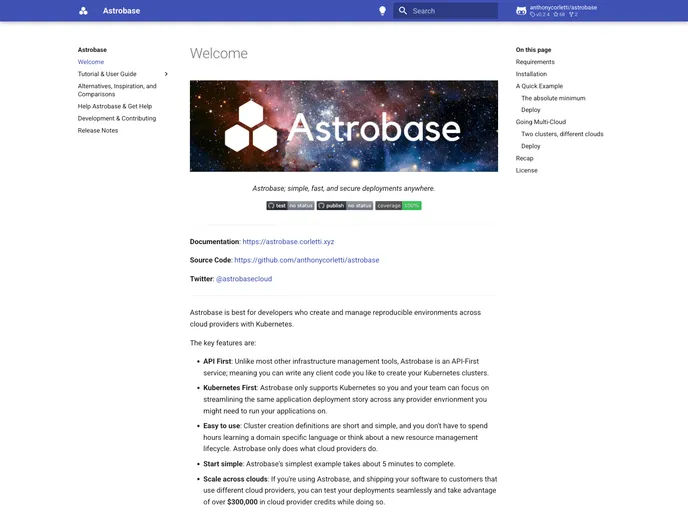Image resolution: width=688 pixels, height=512 pixels.
Task: Open anthonycorletti/astrobase repository link
Action: [x=563, y=7]
